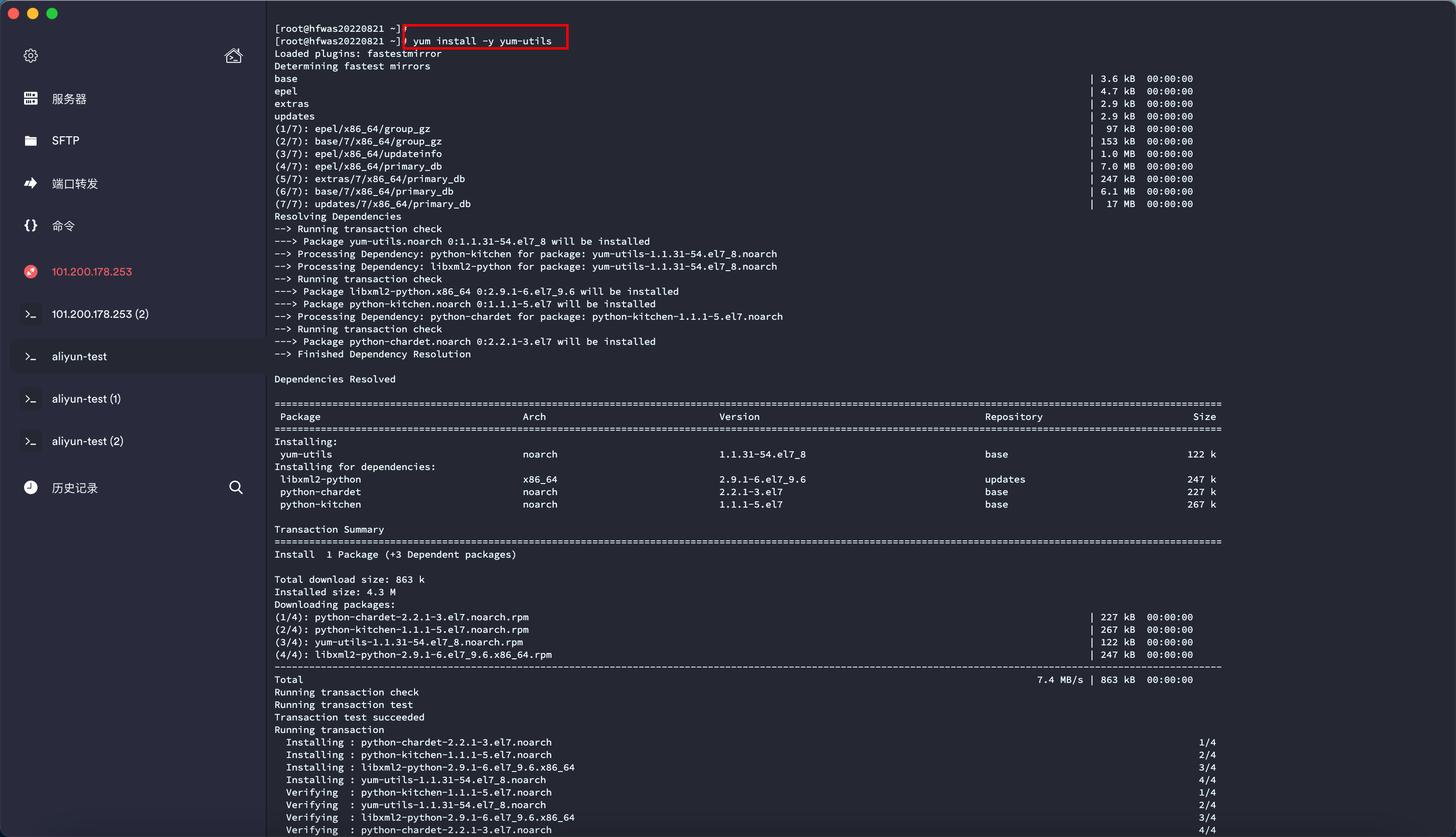Screen dimensions: 1456x837
Task: Open the SFTP section
Action: pos(65,141)
